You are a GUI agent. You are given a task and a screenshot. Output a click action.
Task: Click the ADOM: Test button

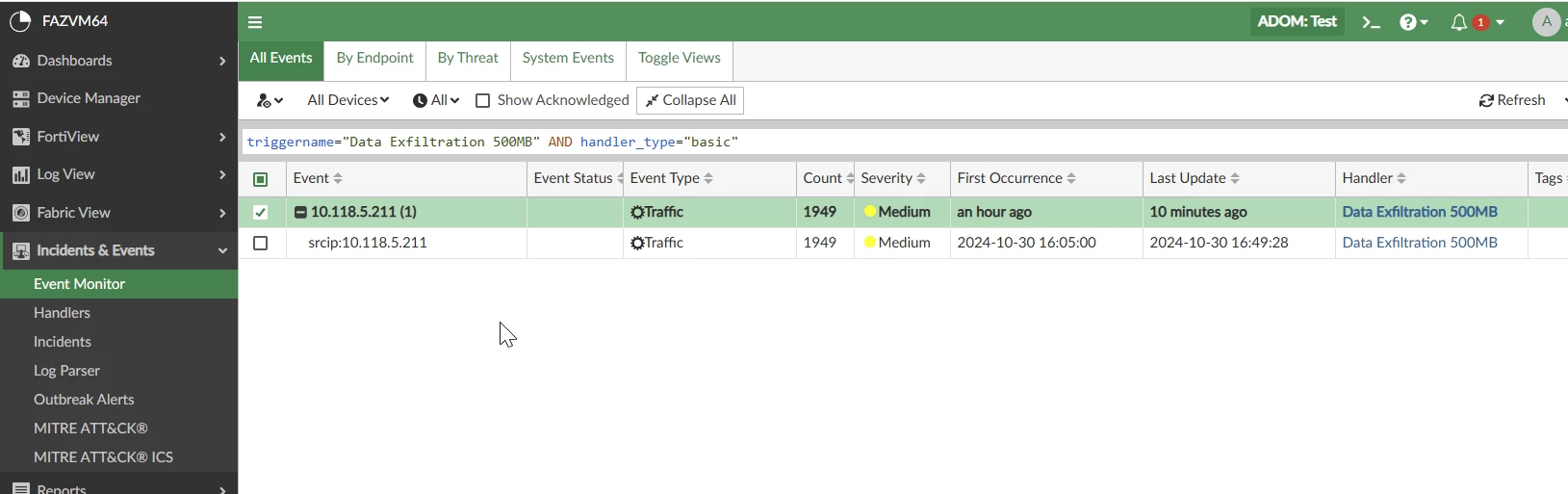click(x=1298, y=21)
